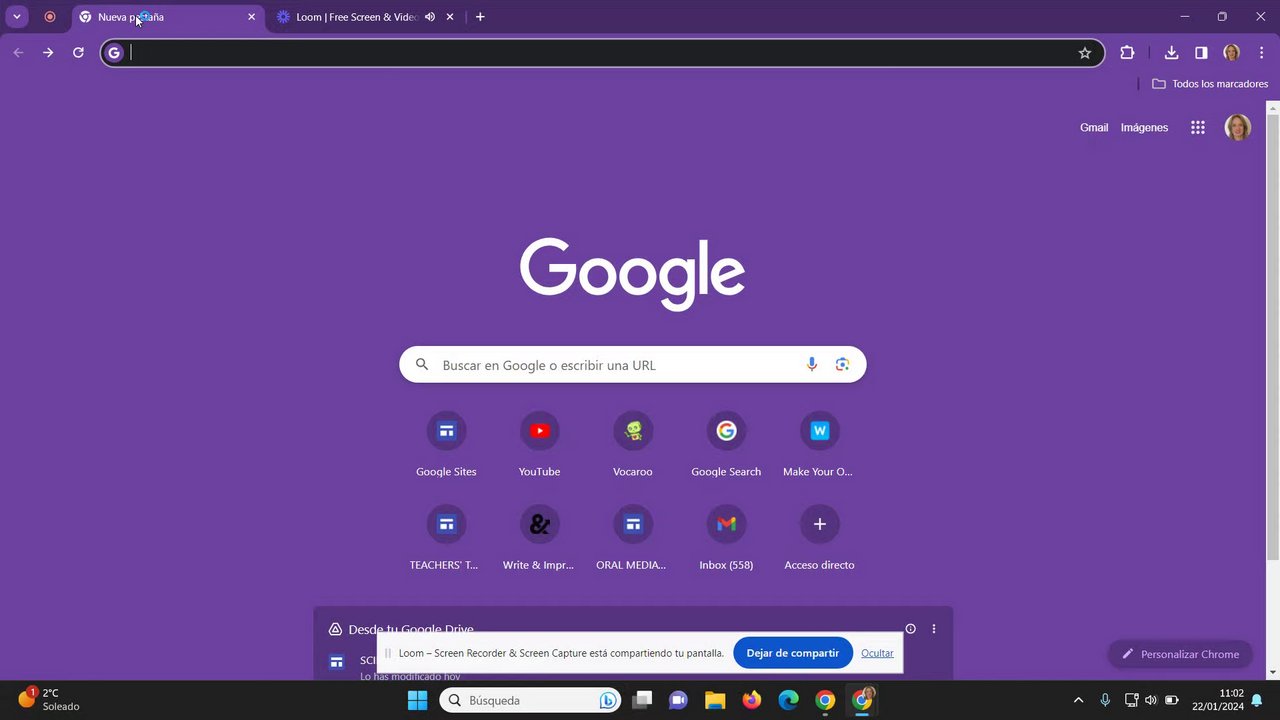
Task: Open a new tab with plus button
Action: (480, 17)
